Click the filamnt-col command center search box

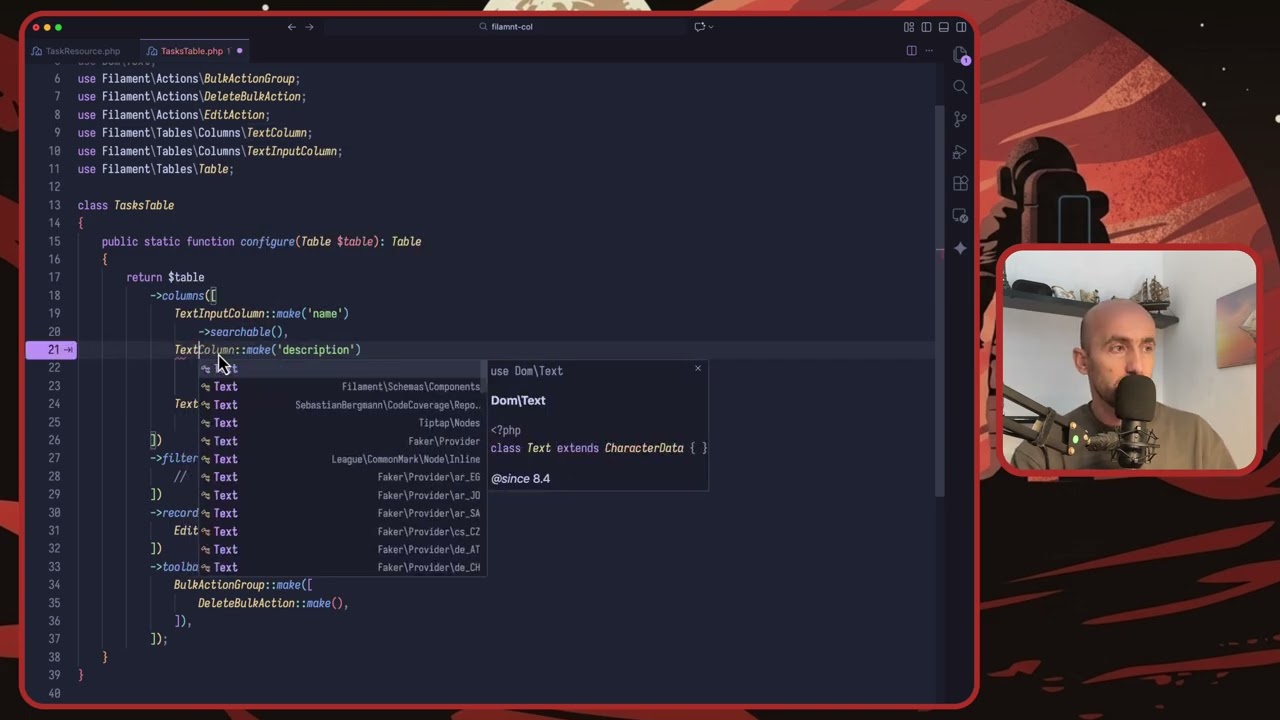pos(505,27)
